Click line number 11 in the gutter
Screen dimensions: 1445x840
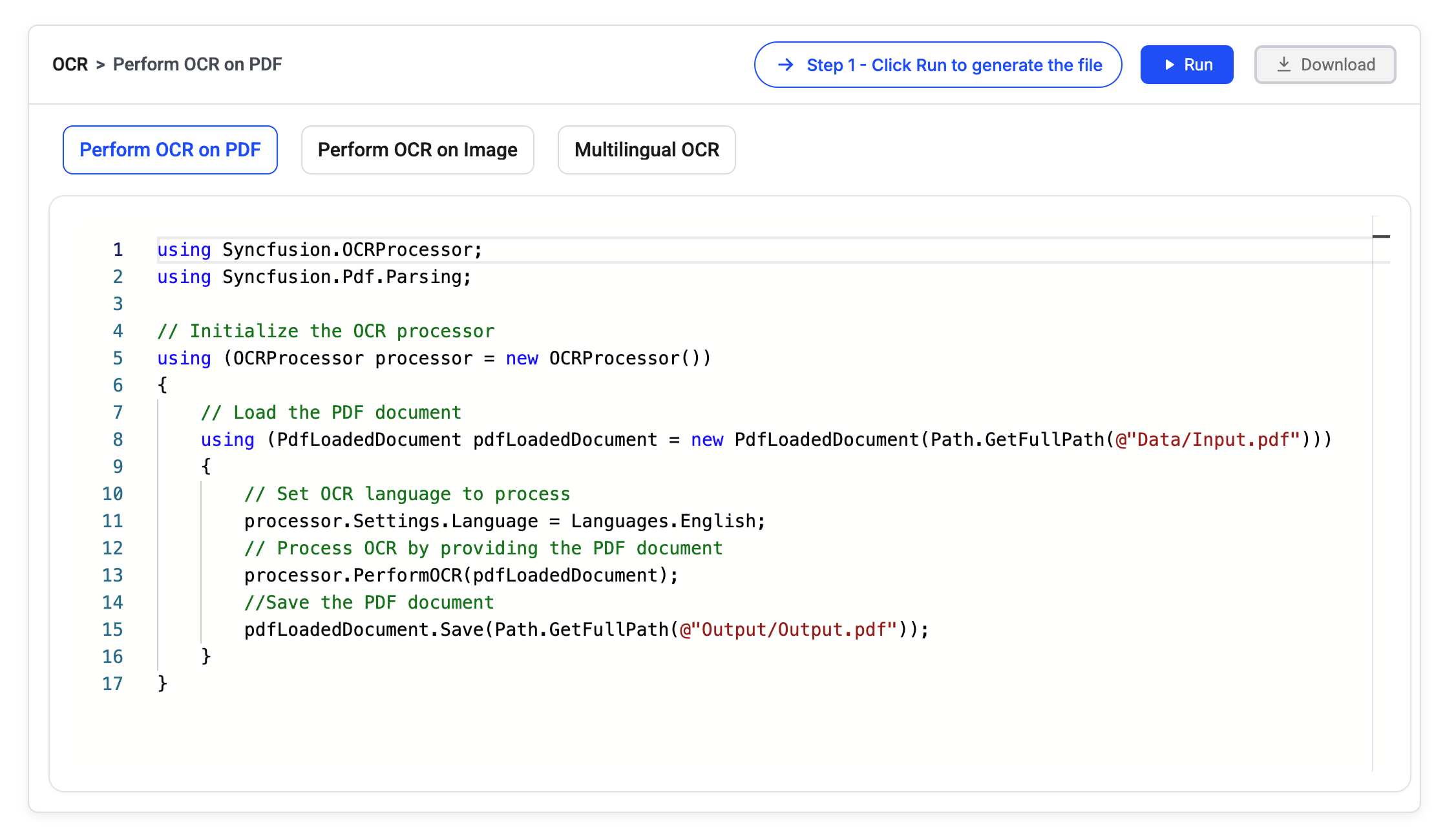[112, 521]
